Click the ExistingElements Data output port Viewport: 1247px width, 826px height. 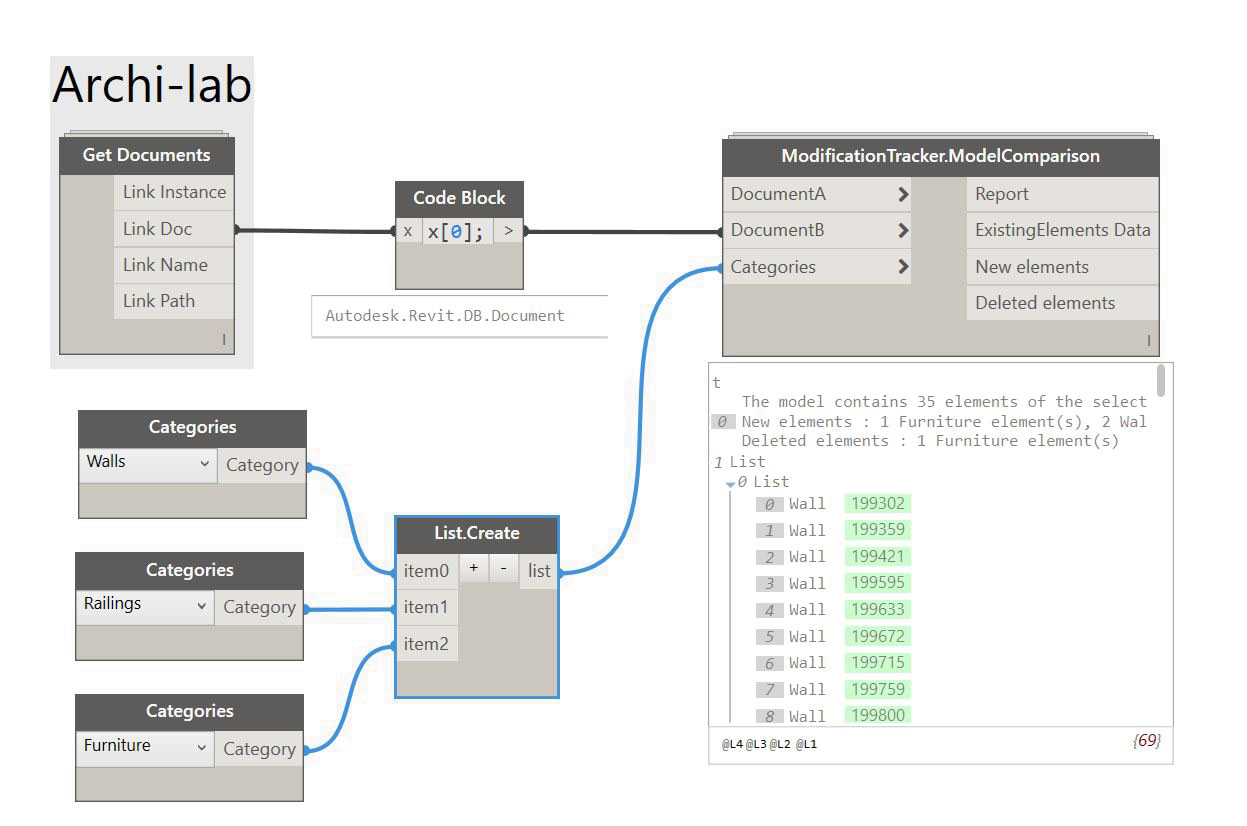(x=1061, y=230)
